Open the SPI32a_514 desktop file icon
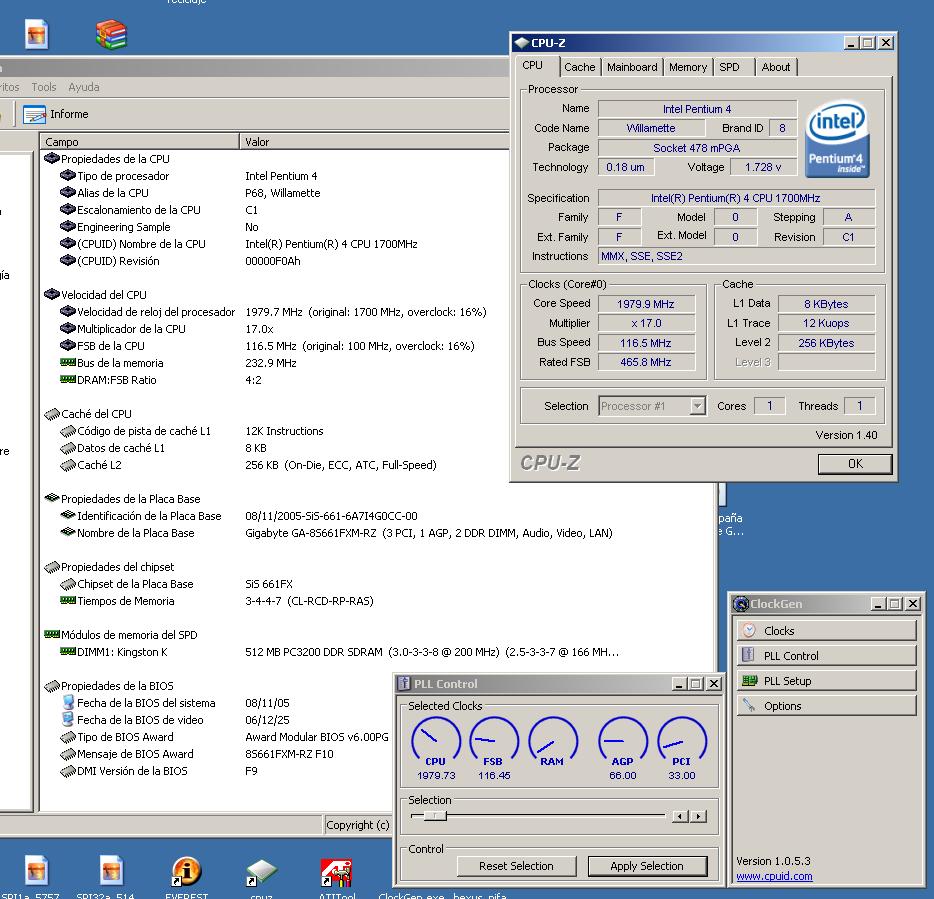The image size is (934, 899). pyautogui.click(x=111, y=869)
